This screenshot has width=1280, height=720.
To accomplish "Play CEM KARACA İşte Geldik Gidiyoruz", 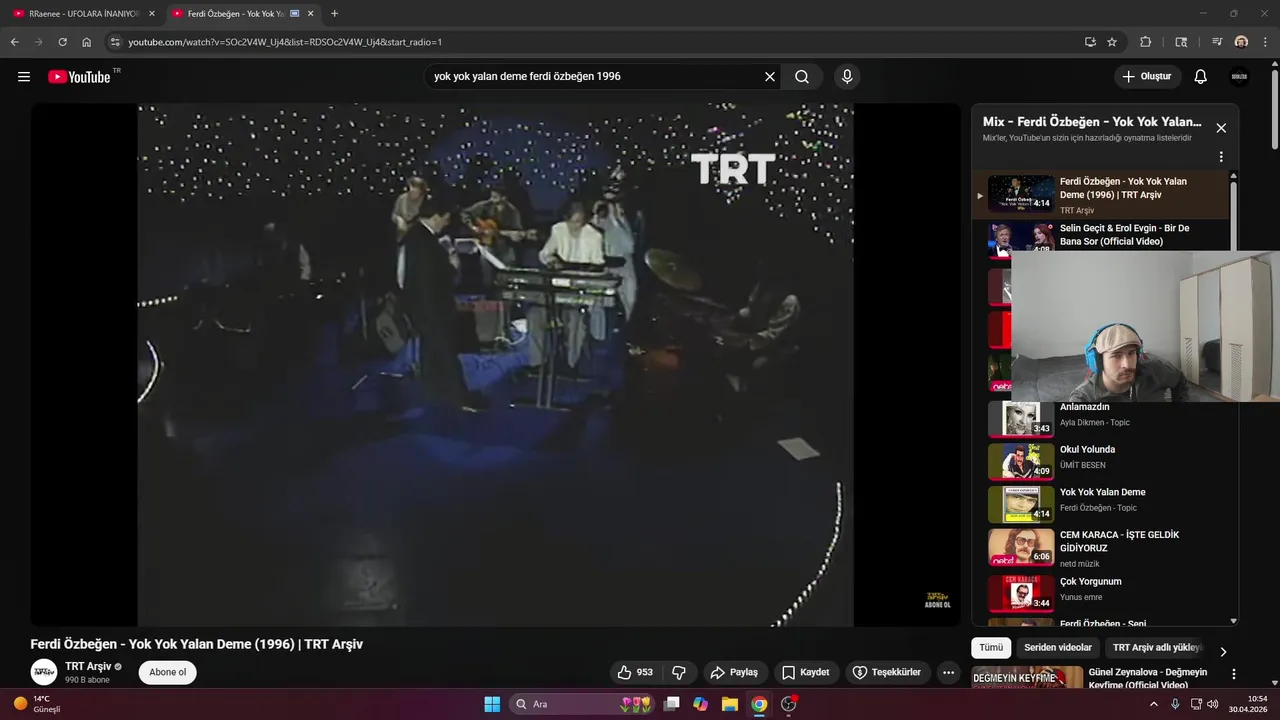I will [1100, 547].
